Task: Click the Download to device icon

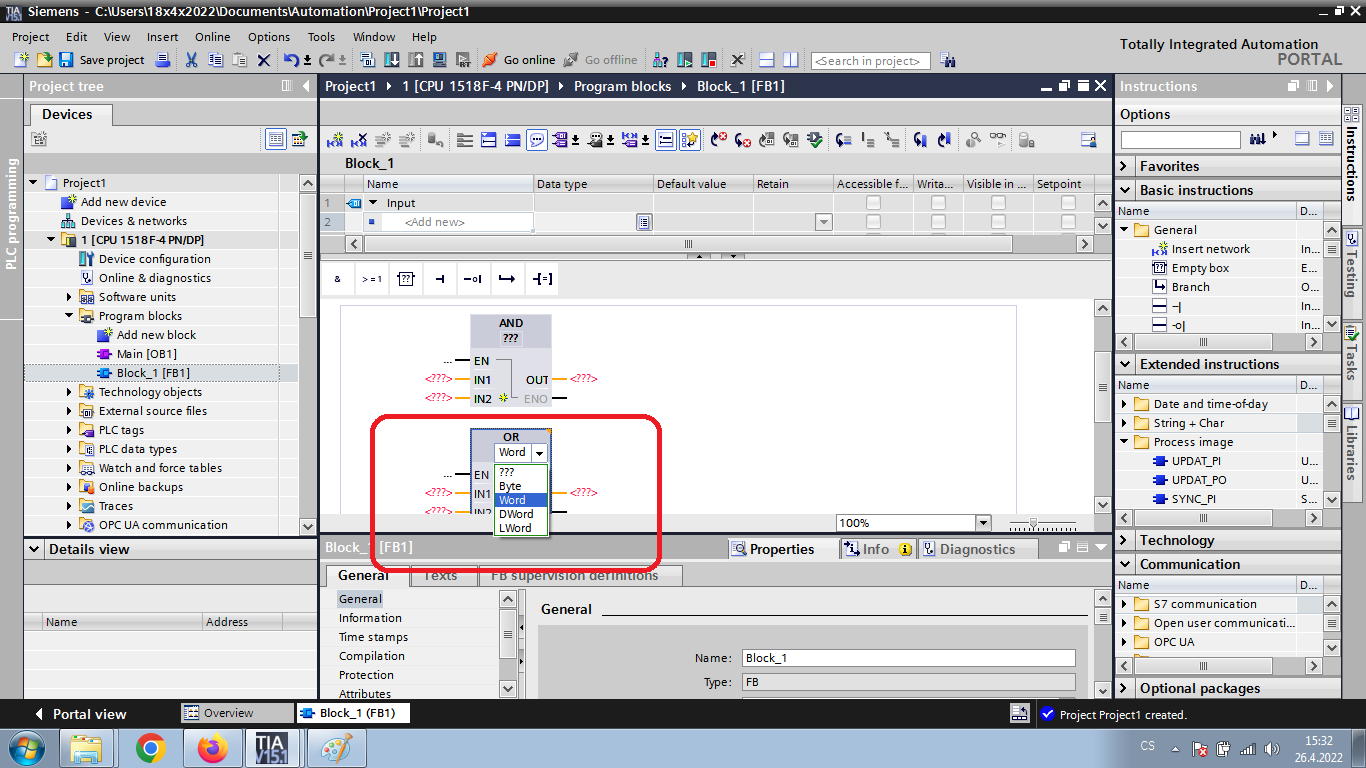Action: (391, 60)
